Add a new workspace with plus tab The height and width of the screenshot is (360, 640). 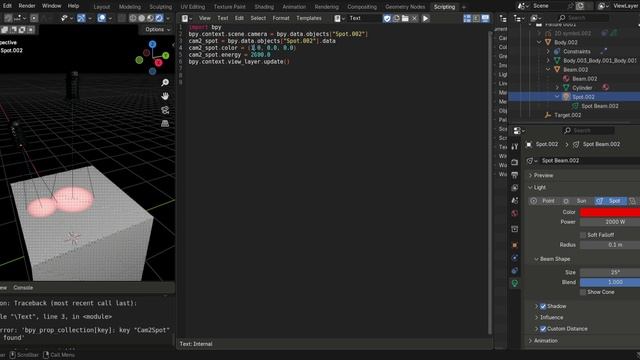tap(463, 7)
